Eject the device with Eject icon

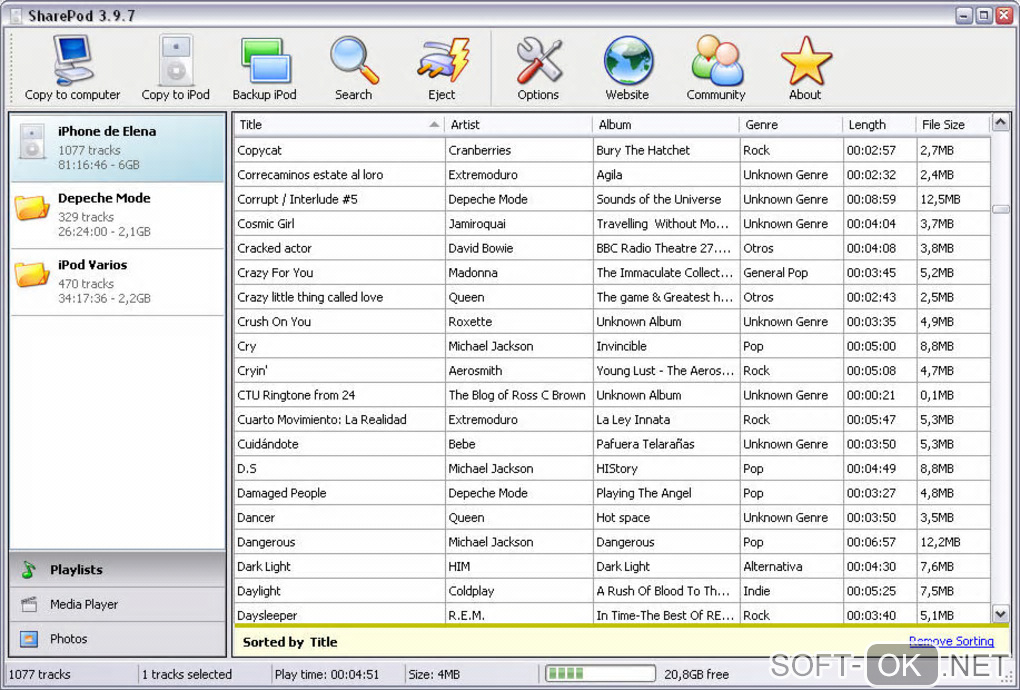(442, 60)
